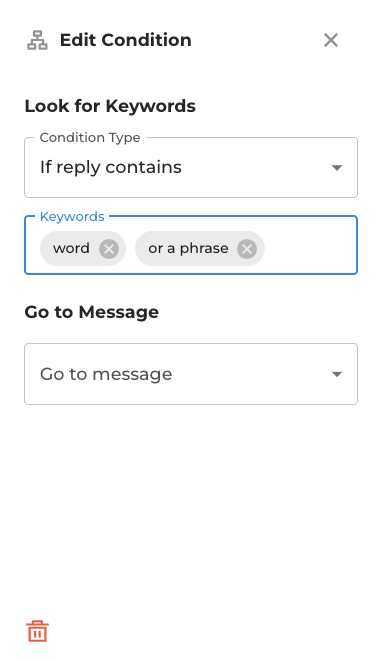Click the condition flowchart icon beside the title
This screenshot has width=380, height=661.
[x=37, y=40]
